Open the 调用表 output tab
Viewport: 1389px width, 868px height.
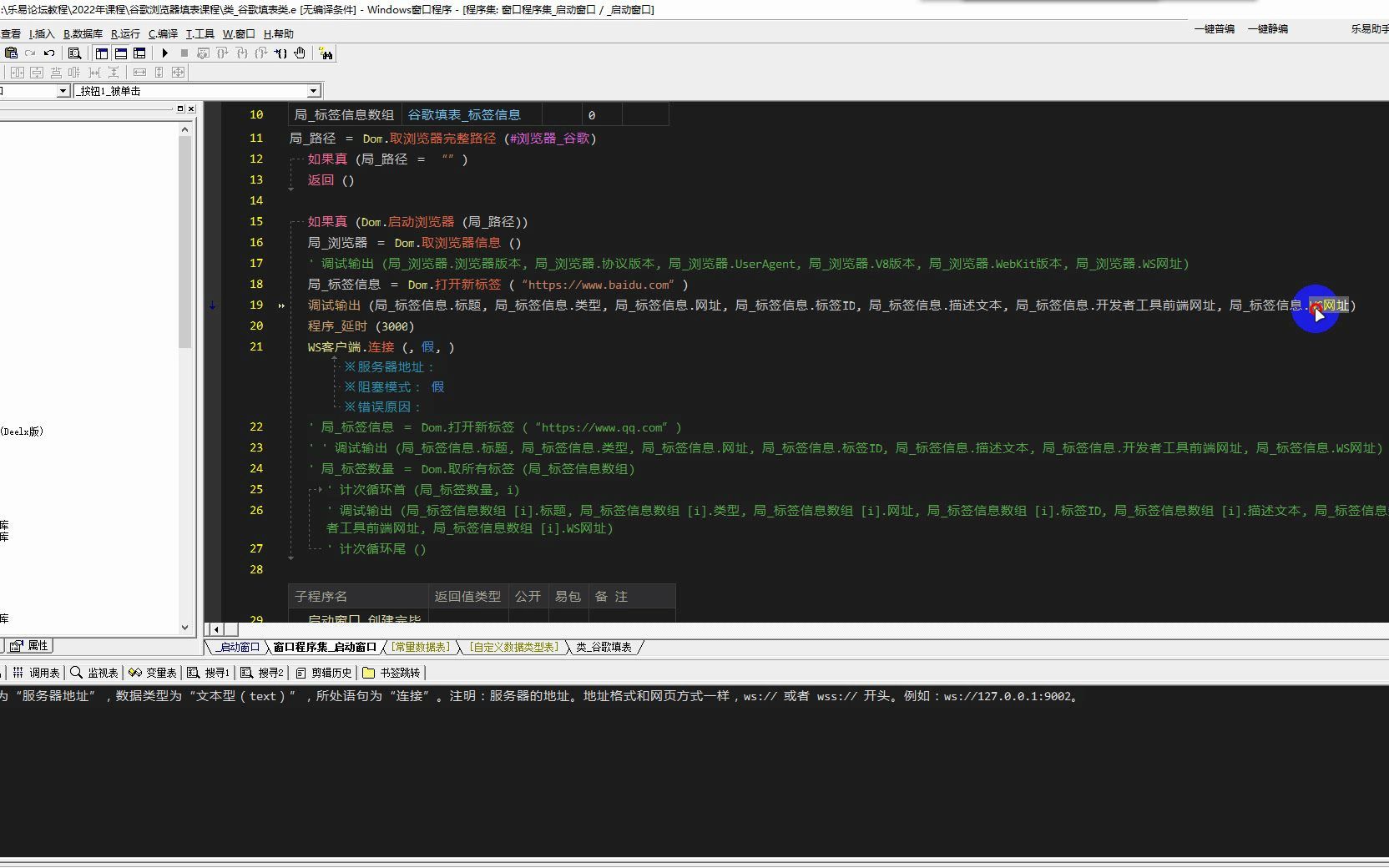coord(36,673)
